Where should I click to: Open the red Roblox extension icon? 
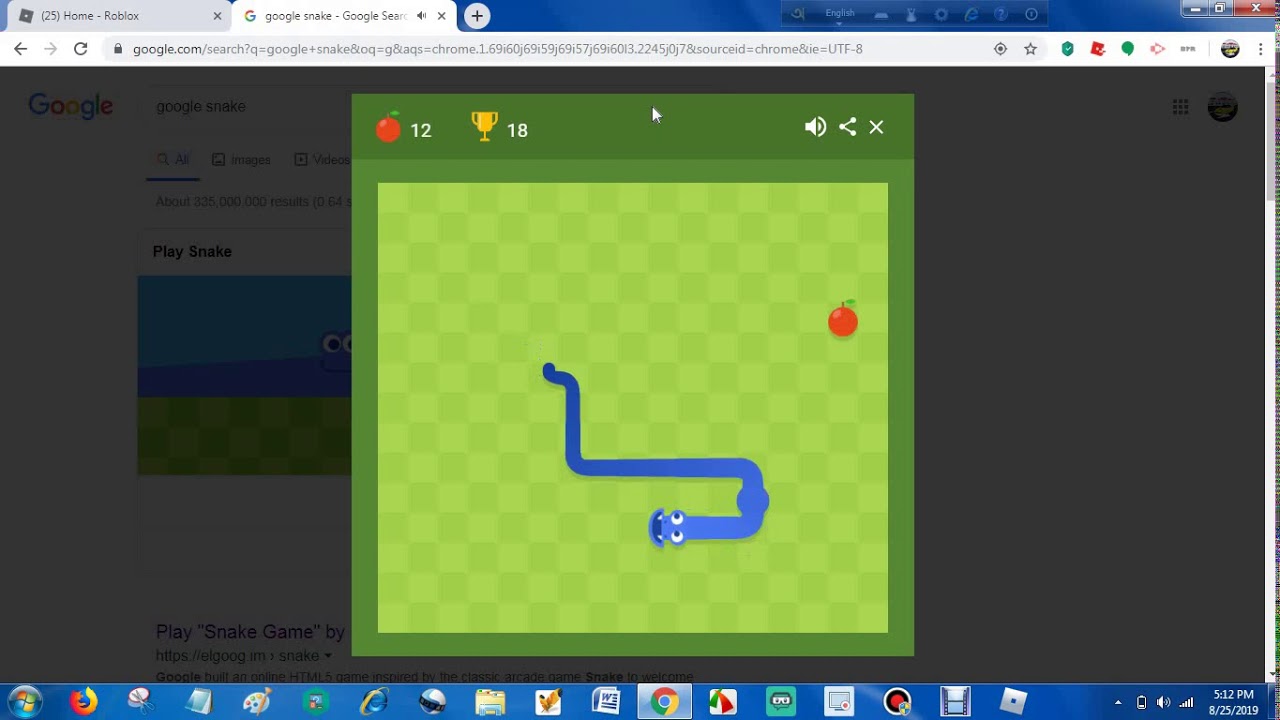[1097, 49]
